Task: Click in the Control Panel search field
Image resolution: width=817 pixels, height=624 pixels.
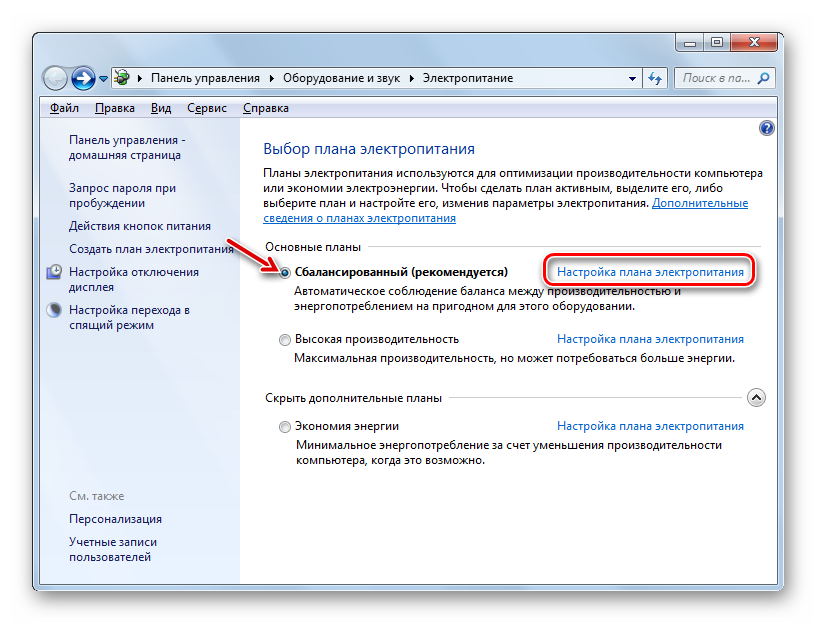Action: (x=712, y=78)
